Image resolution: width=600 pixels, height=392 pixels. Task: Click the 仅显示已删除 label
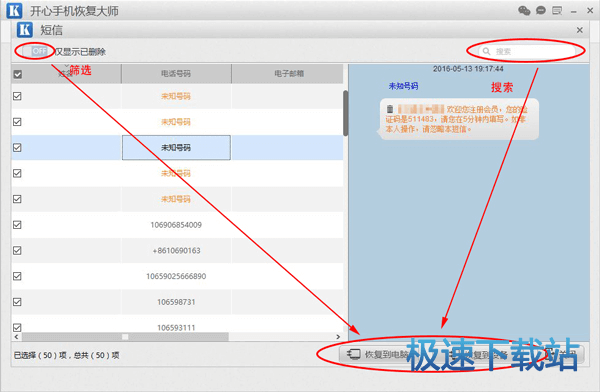pos(80,52)
